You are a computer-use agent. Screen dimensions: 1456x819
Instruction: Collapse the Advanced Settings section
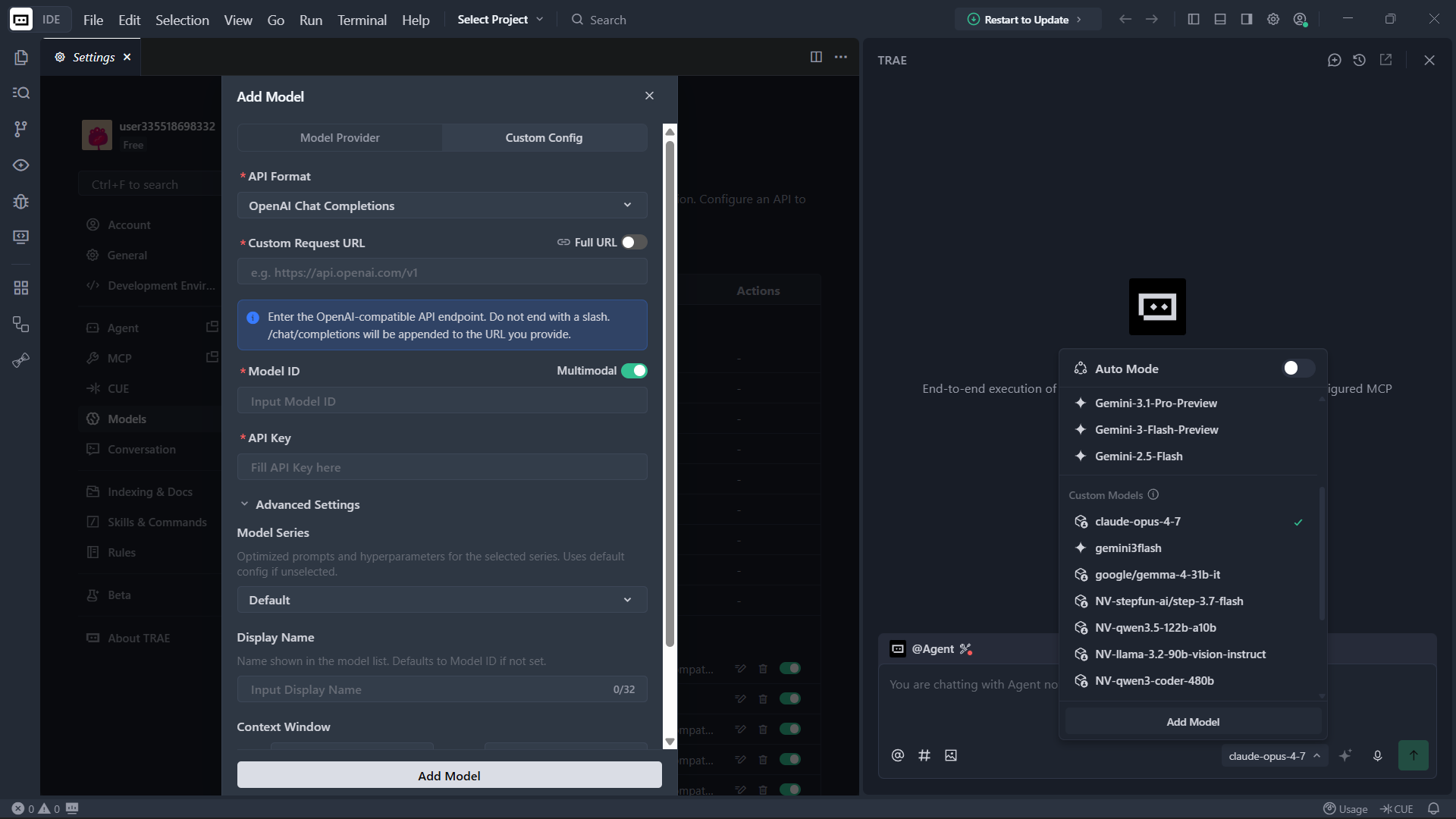pyautogui.click(x=300, y=504)
